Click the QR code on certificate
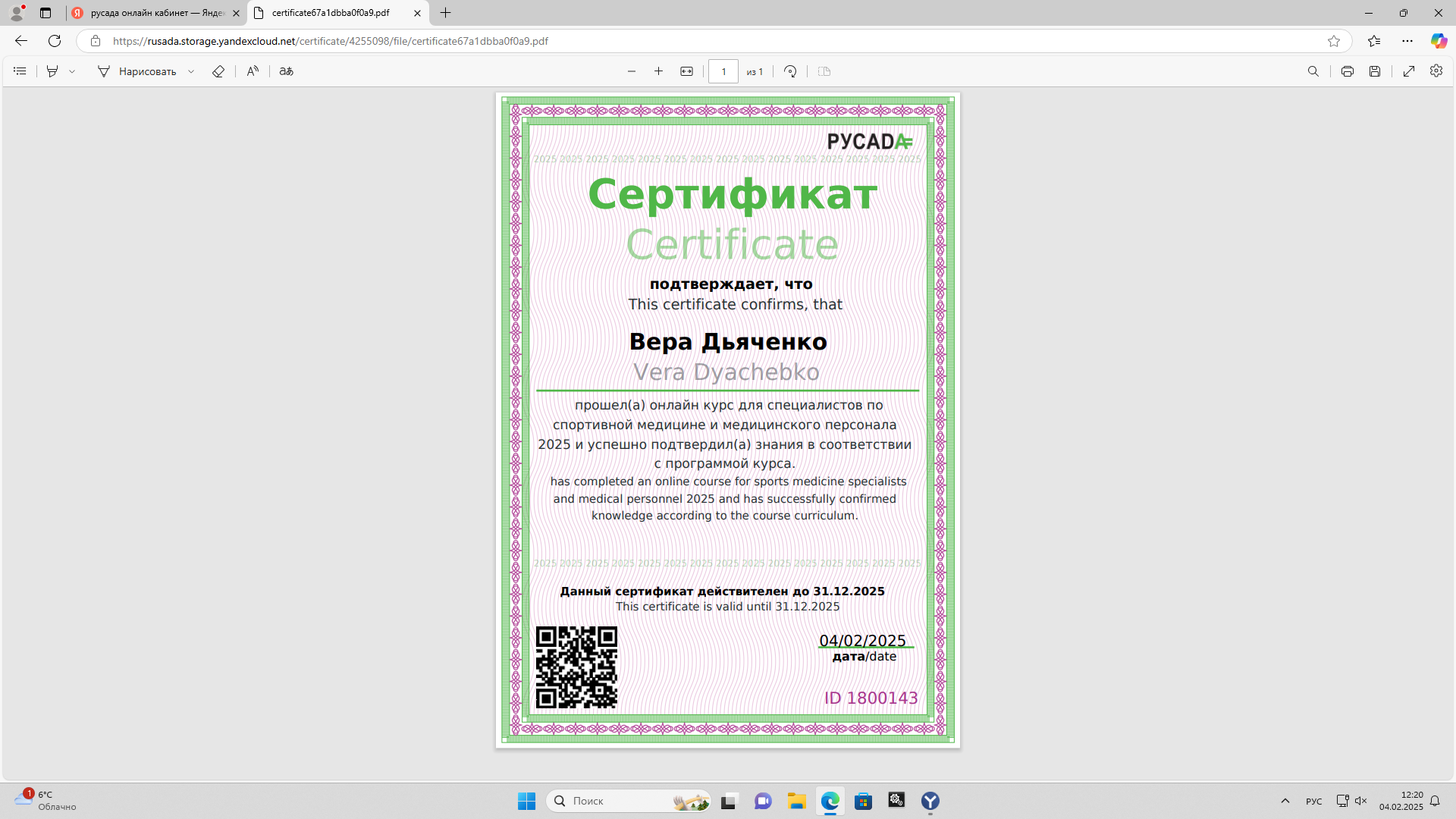This screenshot has height=819, width=1456. click(x=576, y=667)
